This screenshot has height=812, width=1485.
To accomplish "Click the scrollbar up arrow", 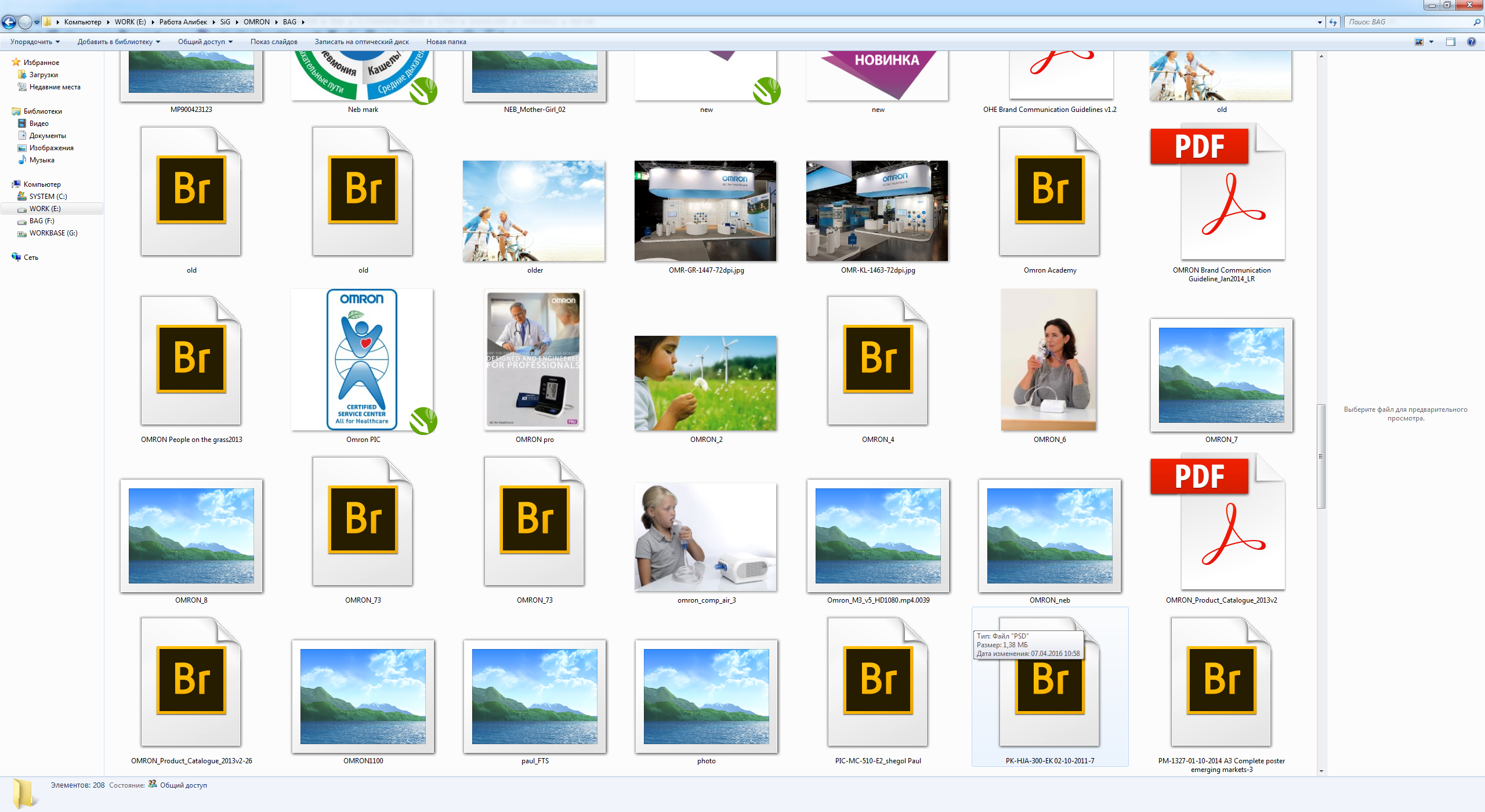I will [1321, 56].
